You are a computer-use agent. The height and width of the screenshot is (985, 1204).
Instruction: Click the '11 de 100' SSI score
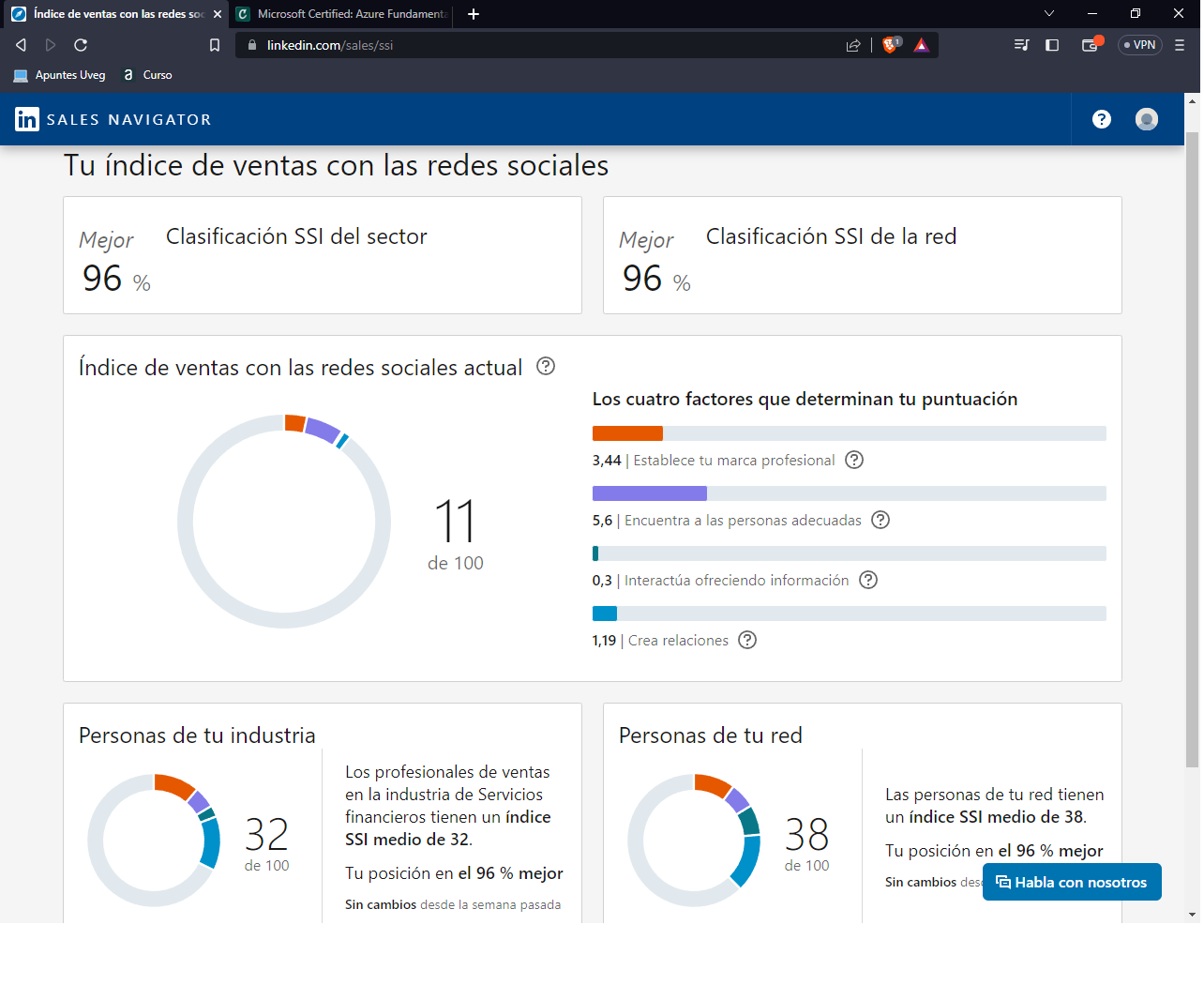(456, 535)
